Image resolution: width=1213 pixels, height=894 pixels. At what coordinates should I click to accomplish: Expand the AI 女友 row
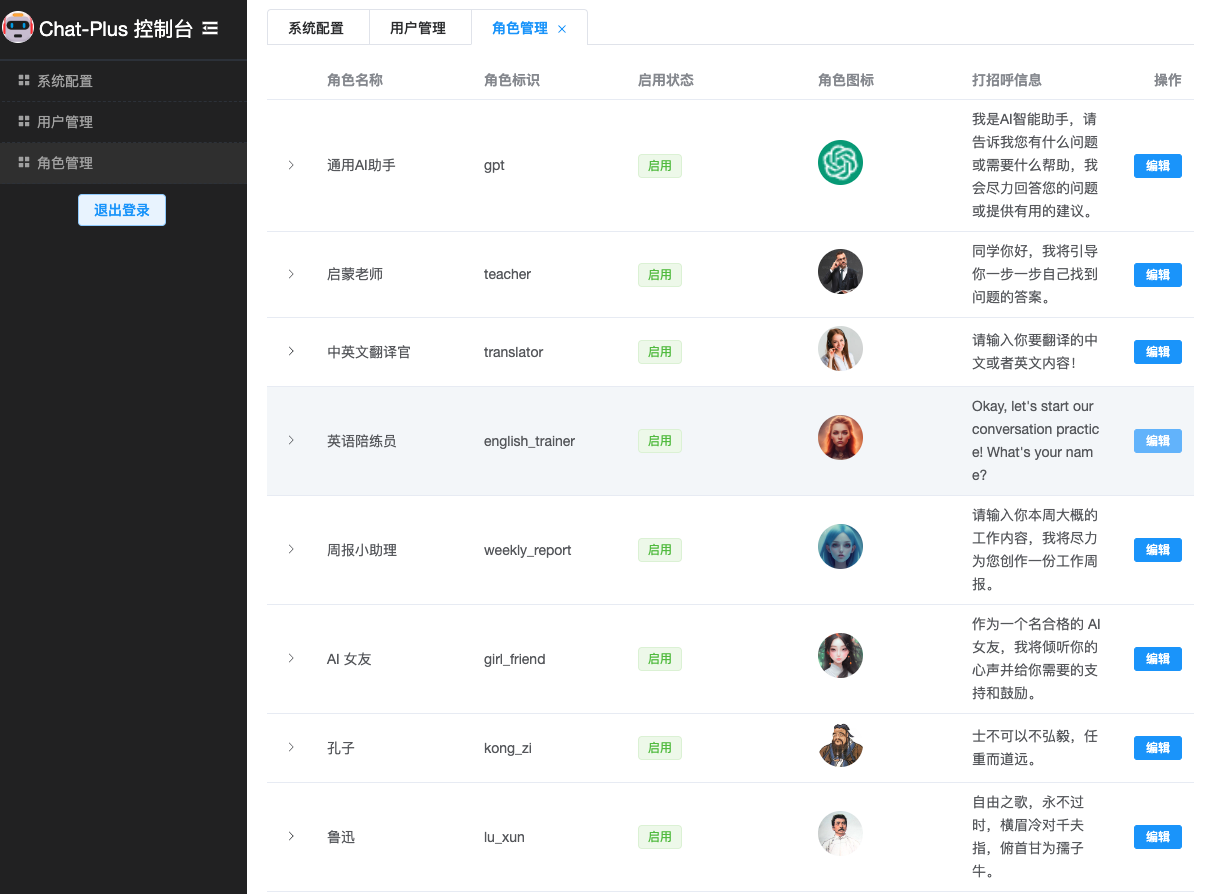click(291, 658)
